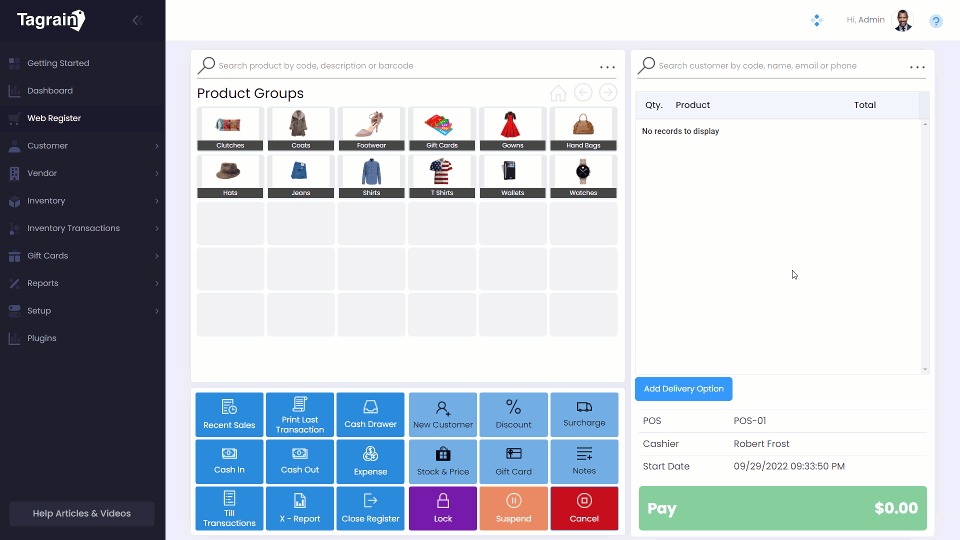This screenshot has width=960, height=540.
Task: Collapse the sidebar with double-chevron icon
Action: point(137,20)
